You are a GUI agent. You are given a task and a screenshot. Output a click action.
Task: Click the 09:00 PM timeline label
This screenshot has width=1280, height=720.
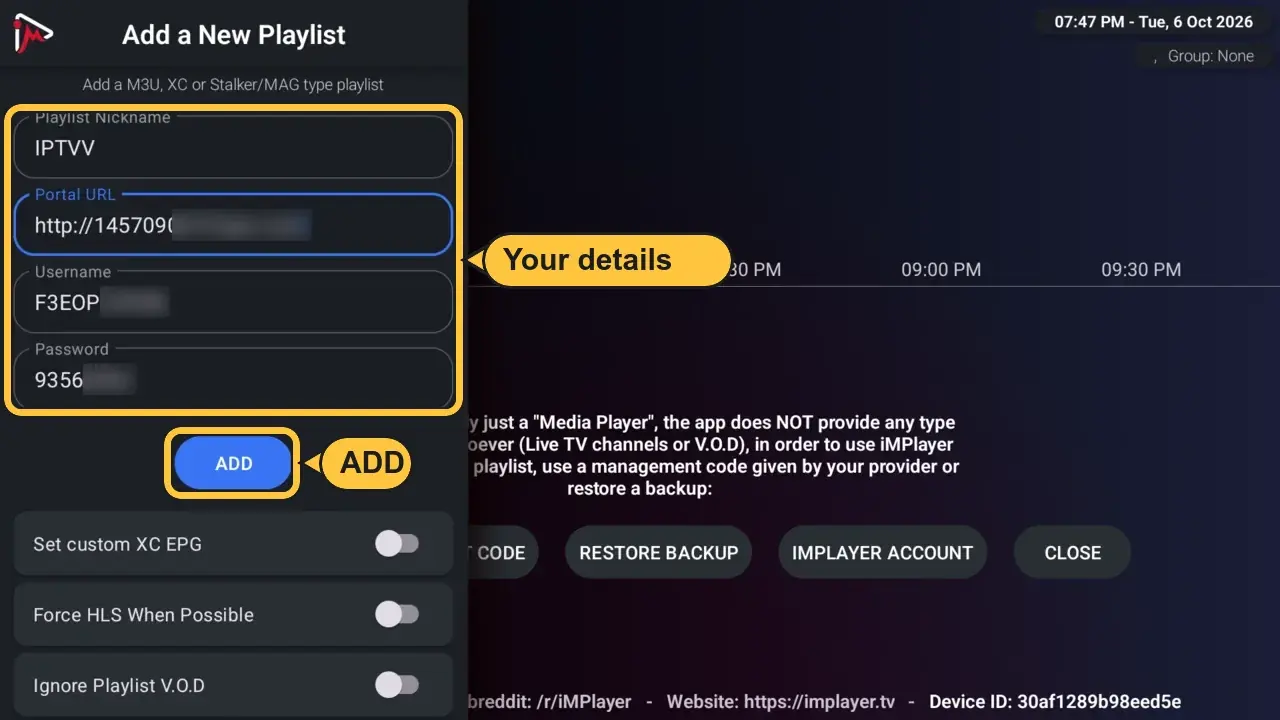[941, 270]
